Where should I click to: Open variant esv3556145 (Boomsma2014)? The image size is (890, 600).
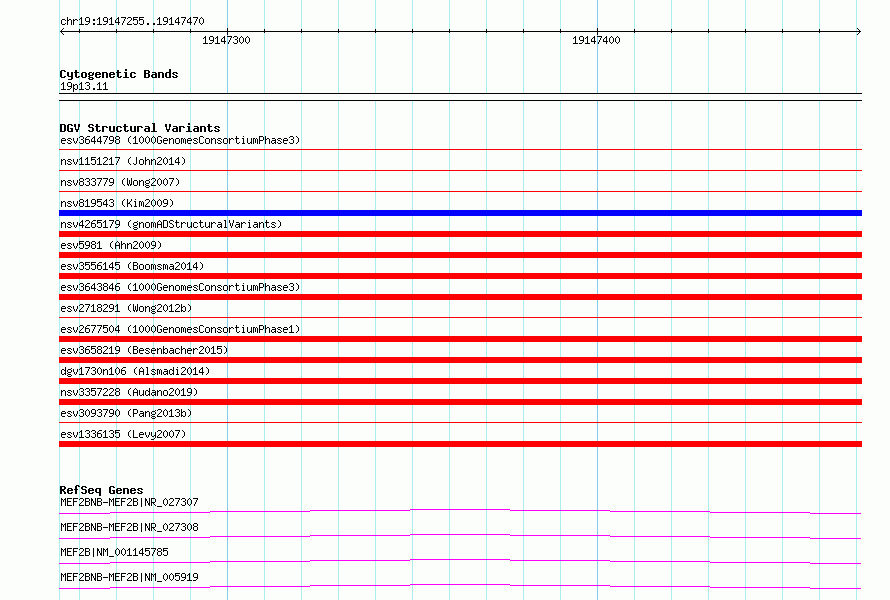(132, 266)
